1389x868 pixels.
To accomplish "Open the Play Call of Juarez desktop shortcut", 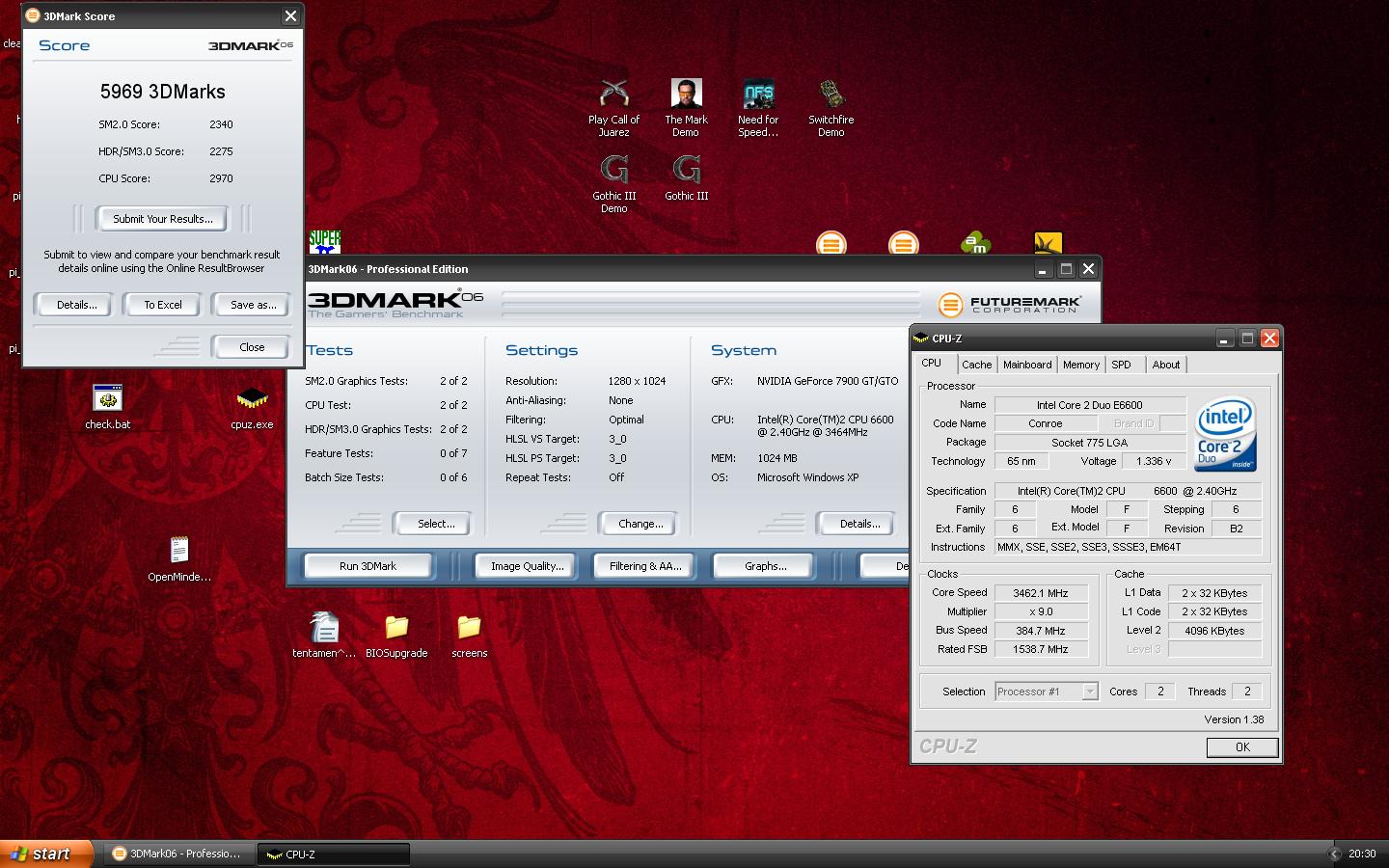I will pyautogui.click(x=613, y=107).
